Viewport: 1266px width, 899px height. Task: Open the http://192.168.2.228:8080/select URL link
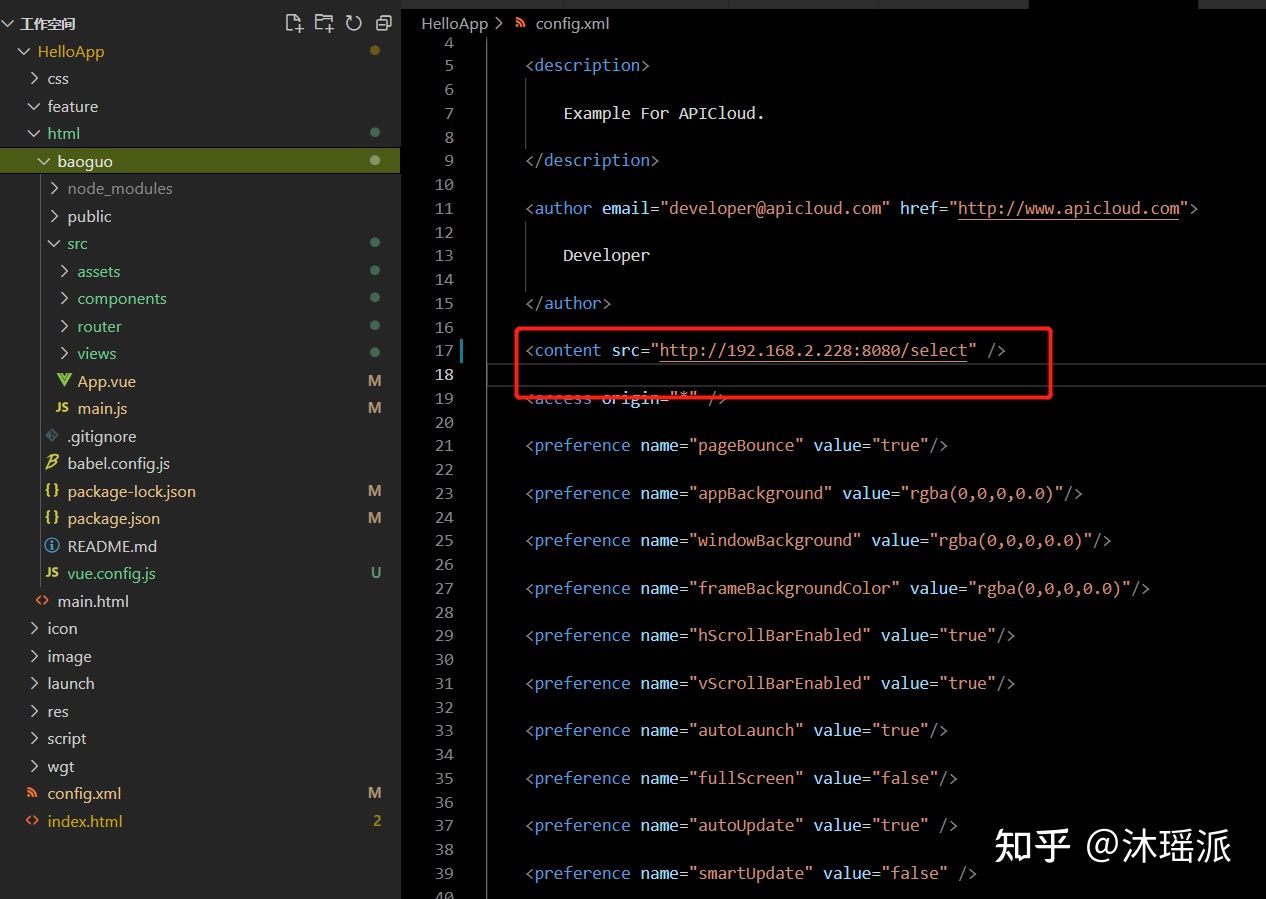click(813, 350)
